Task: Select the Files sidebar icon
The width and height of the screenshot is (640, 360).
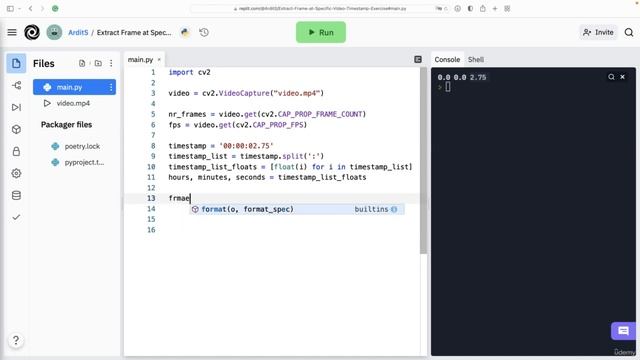Action: 16,63
